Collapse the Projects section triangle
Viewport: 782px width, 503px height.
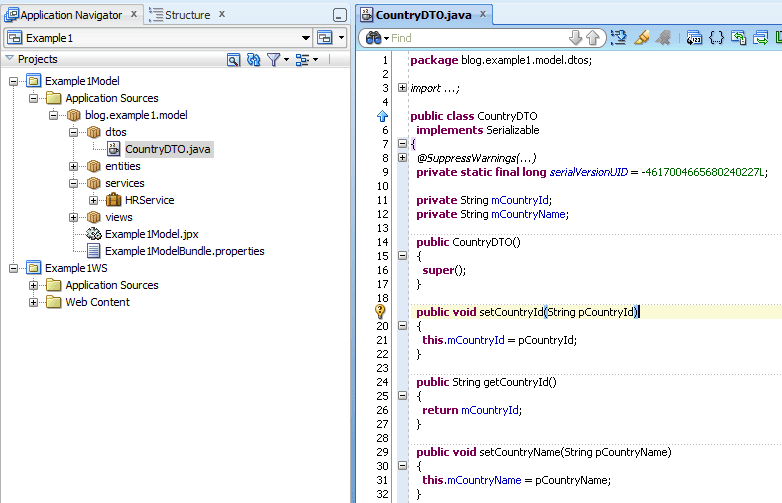pyautogui.click(x=9, y=59)
